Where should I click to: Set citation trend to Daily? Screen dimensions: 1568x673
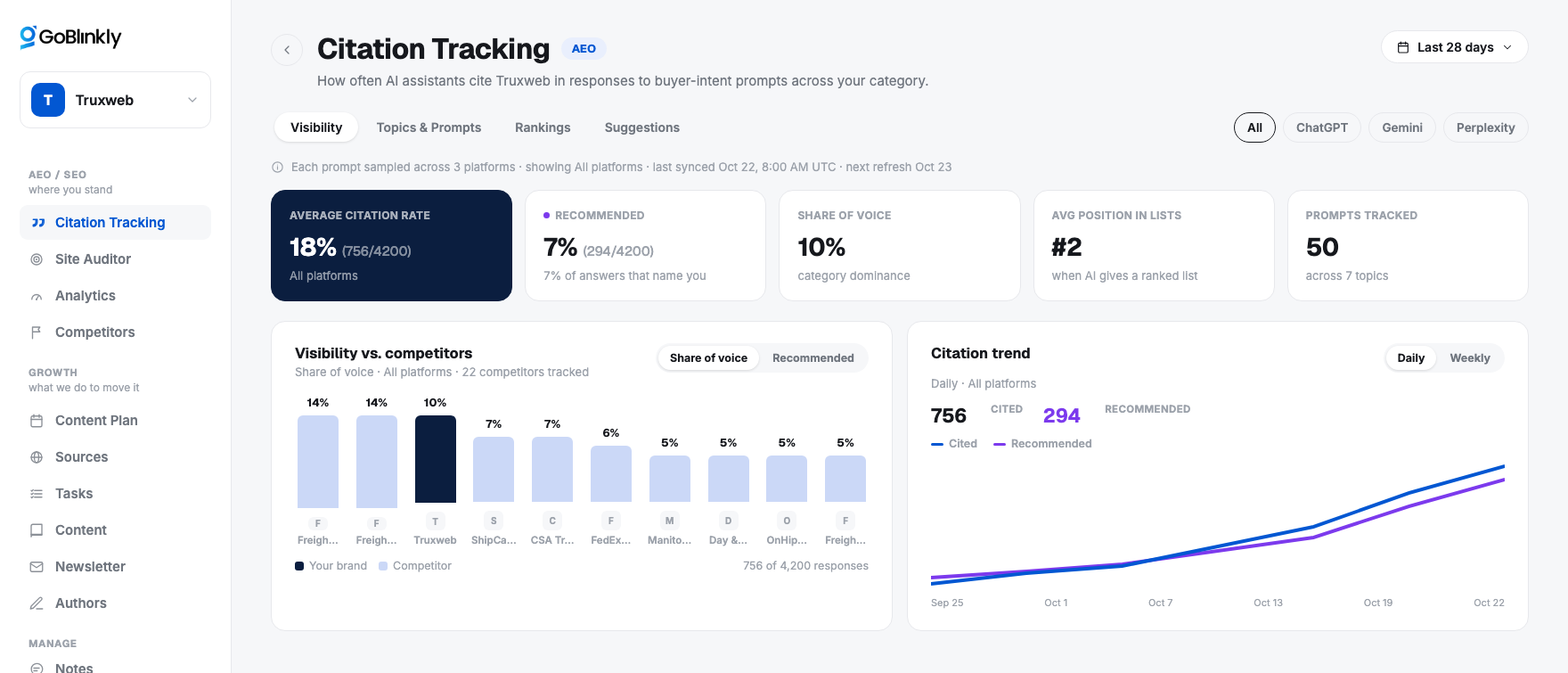tap(1410, 358)
